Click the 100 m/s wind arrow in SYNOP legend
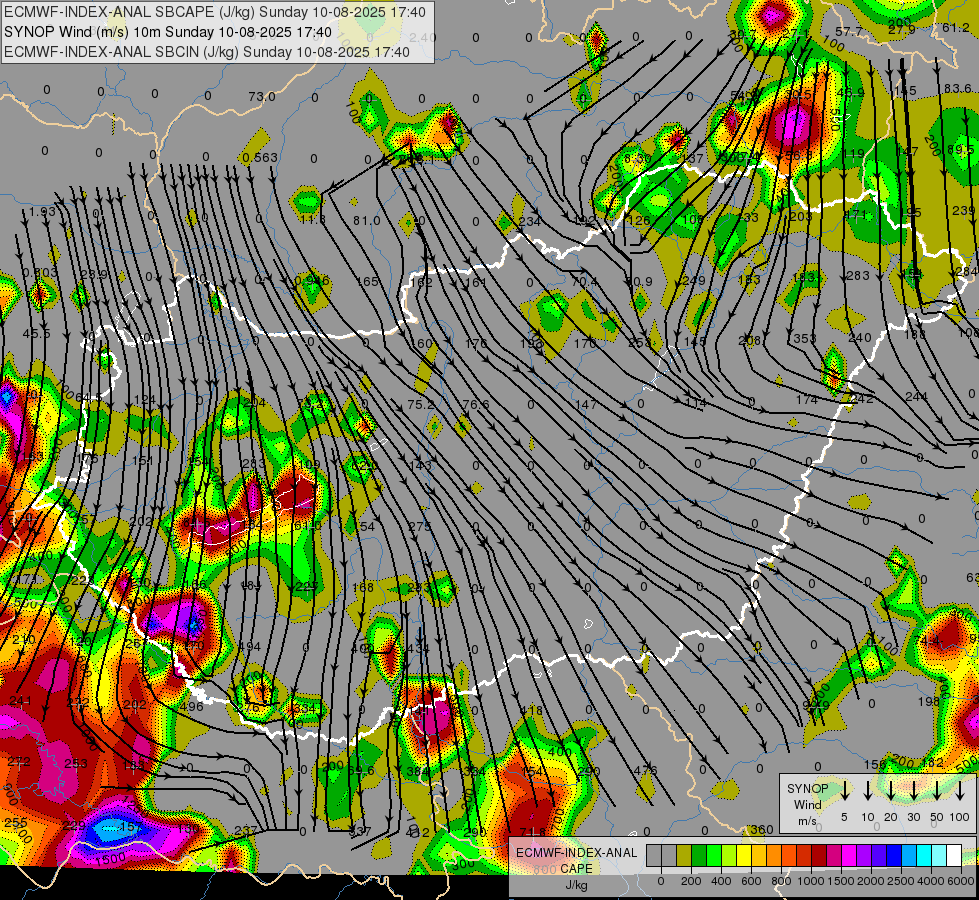The image size is (979, 900). (x=960, y=790)
